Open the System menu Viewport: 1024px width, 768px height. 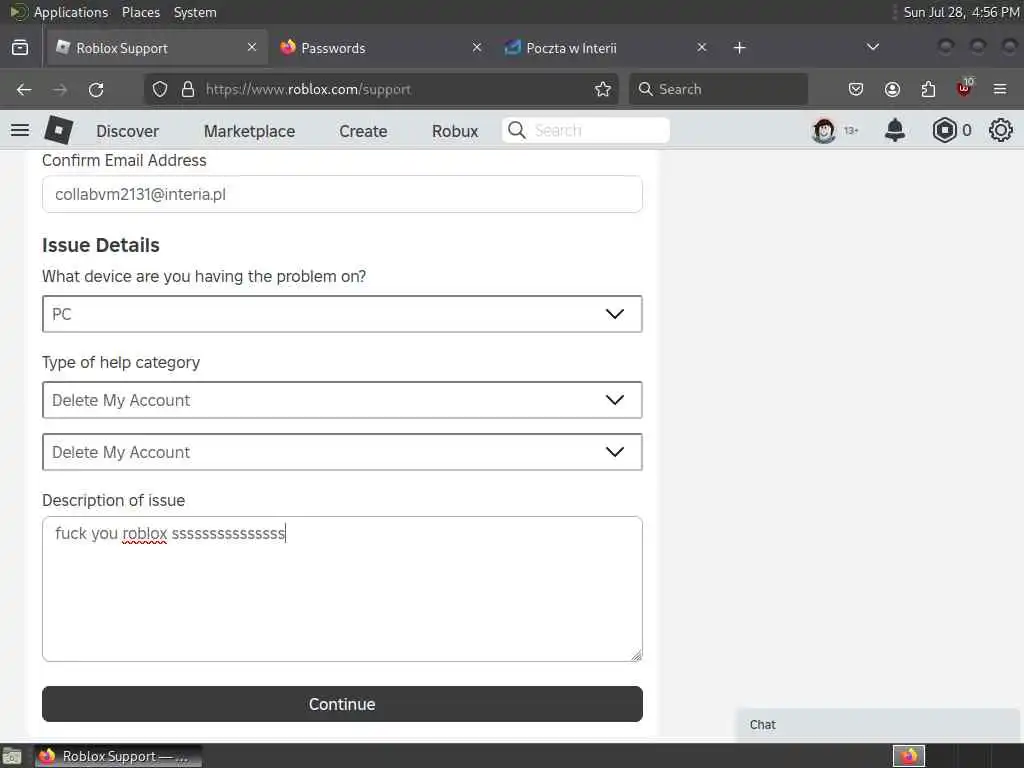[195, 12]
